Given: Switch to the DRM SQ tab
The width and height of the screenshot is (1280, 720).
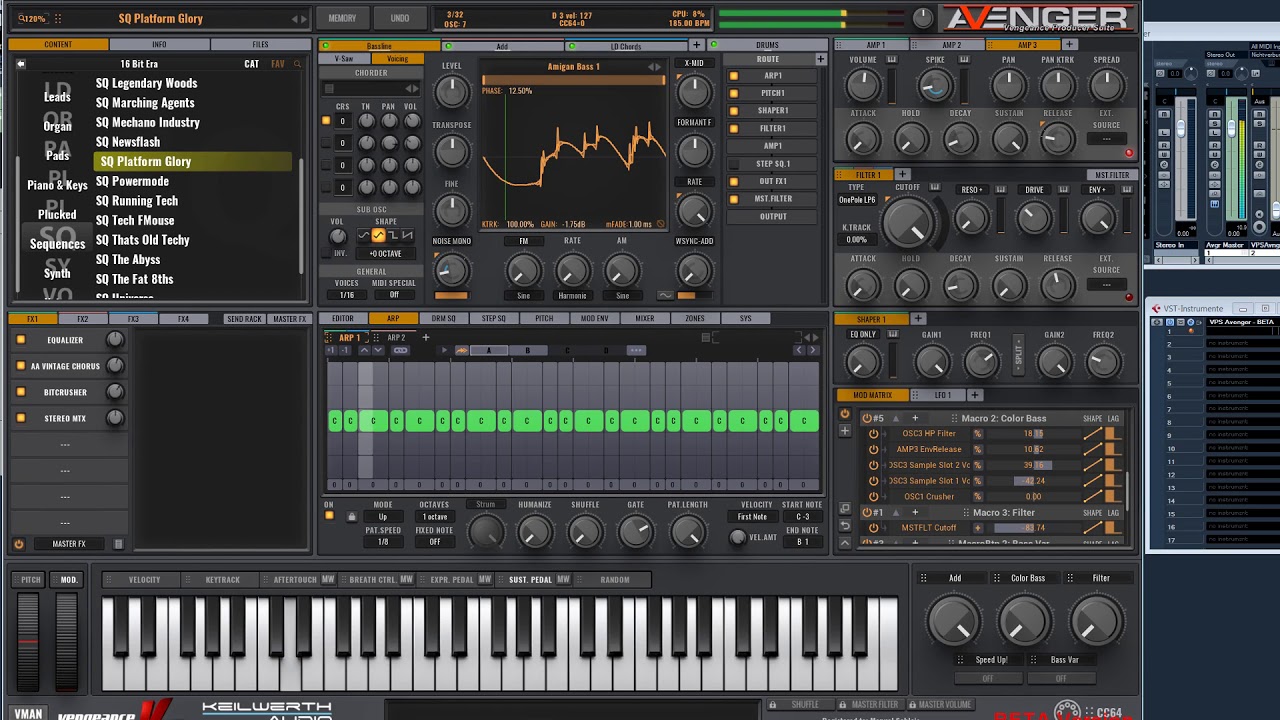Looking at the screenshot, I should pyautogui.click(x=443, y=319).
